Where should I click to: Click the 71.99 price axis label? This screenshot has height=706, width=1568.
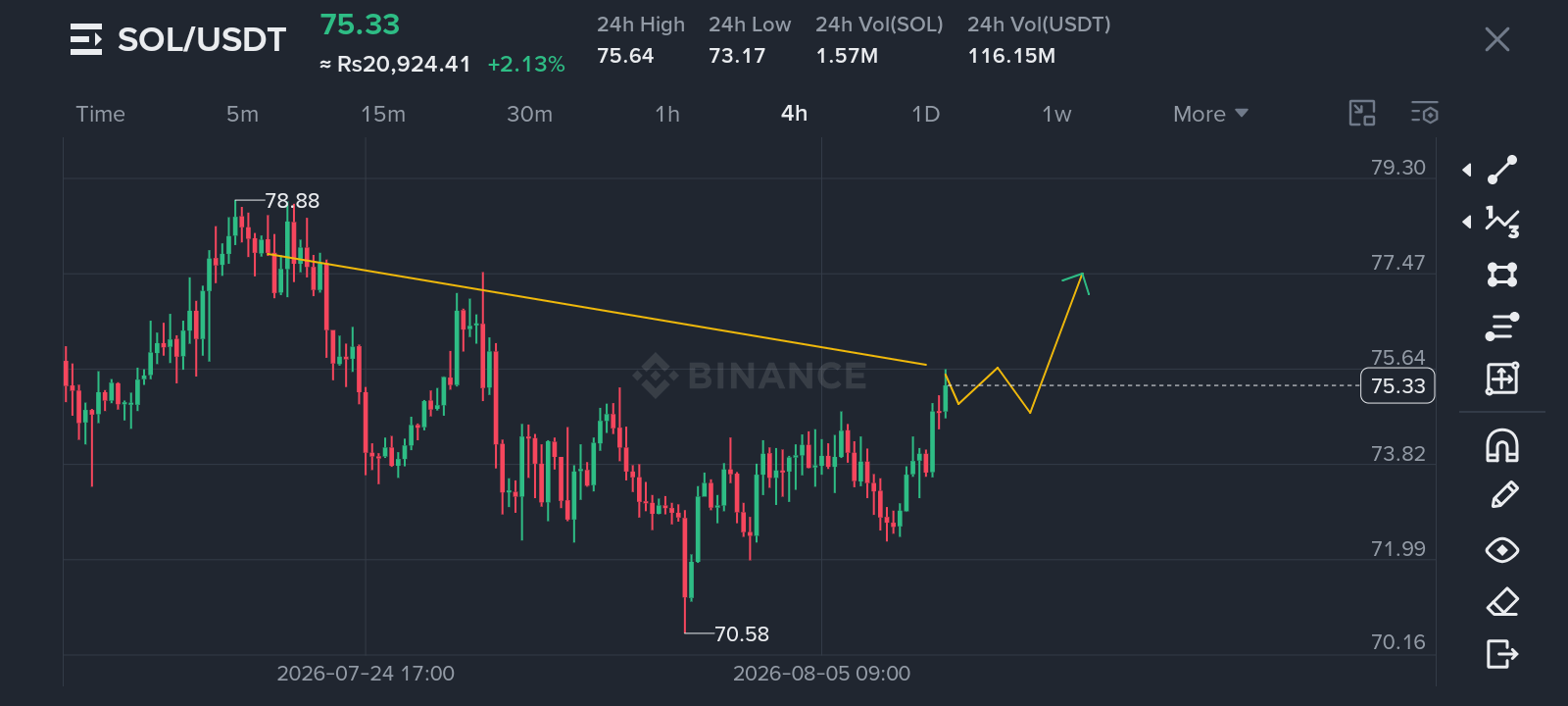click(1398, 549)
